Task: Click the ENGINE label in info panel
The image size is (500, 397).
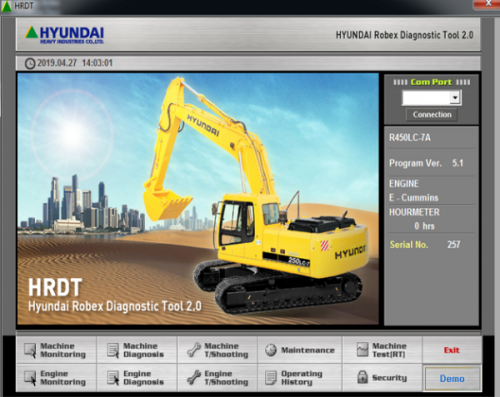Action: click(x=404, y=184)
